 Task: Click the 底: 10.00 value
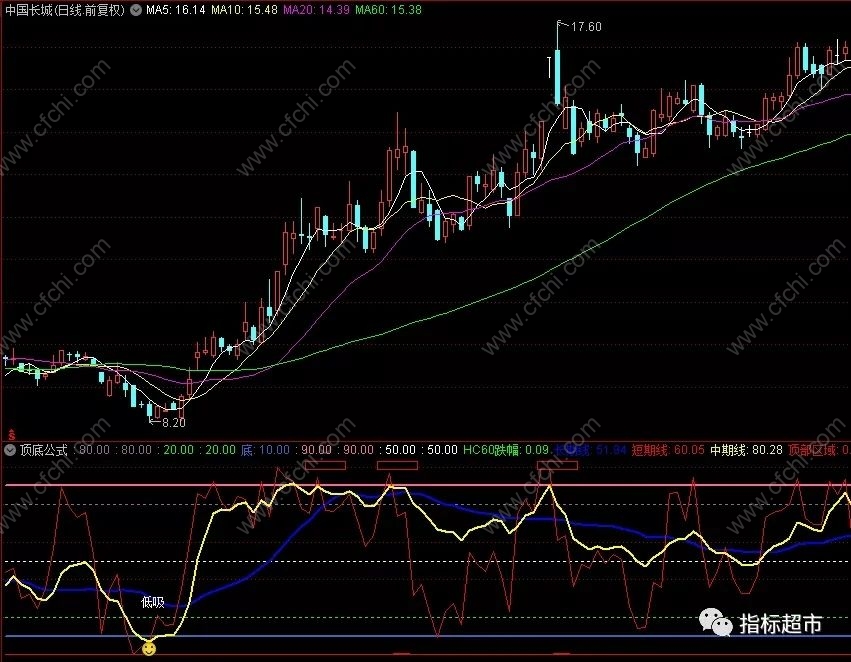click(265, 450)
